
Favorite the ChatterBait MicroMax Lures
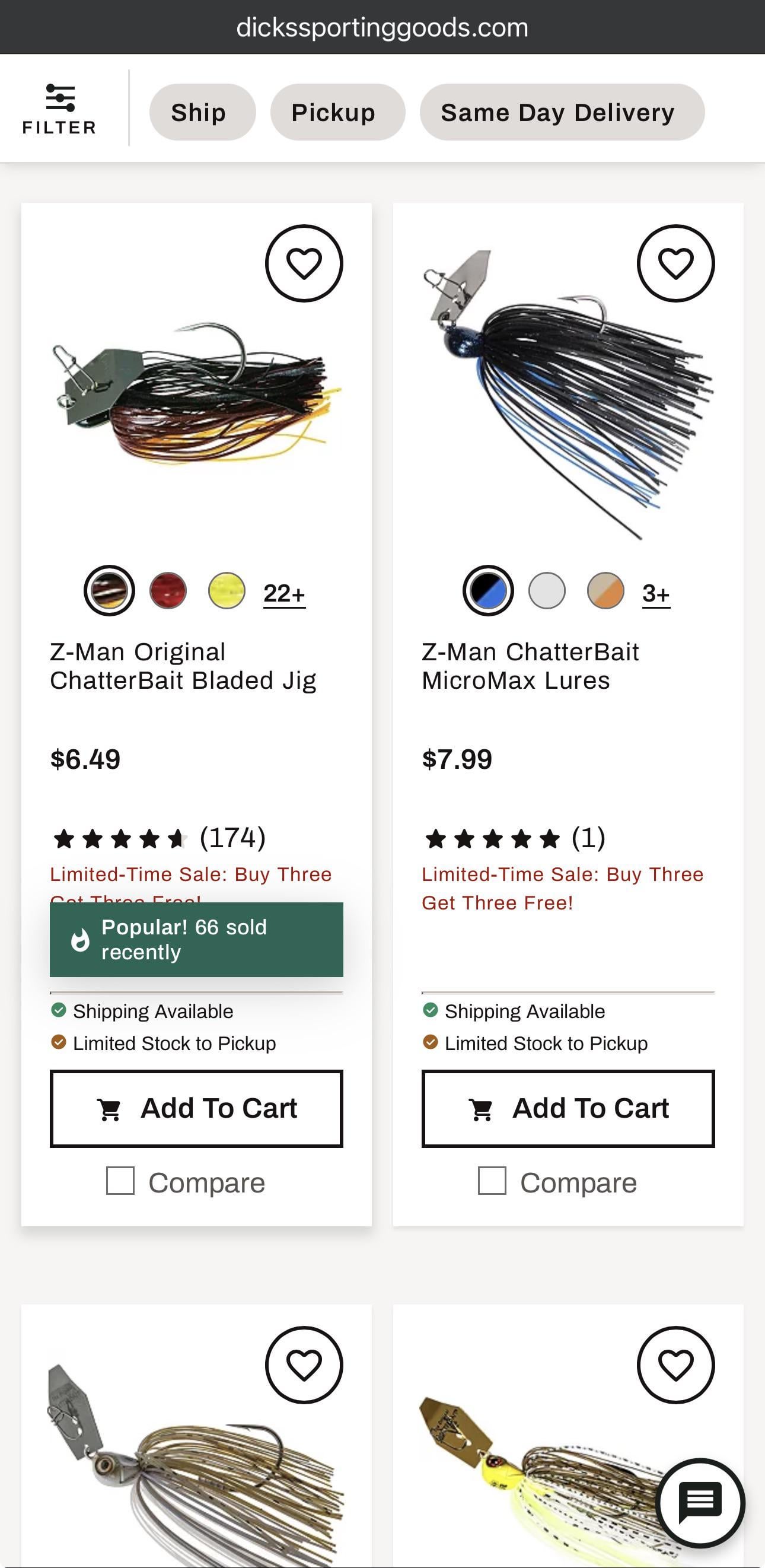[675, 263]
